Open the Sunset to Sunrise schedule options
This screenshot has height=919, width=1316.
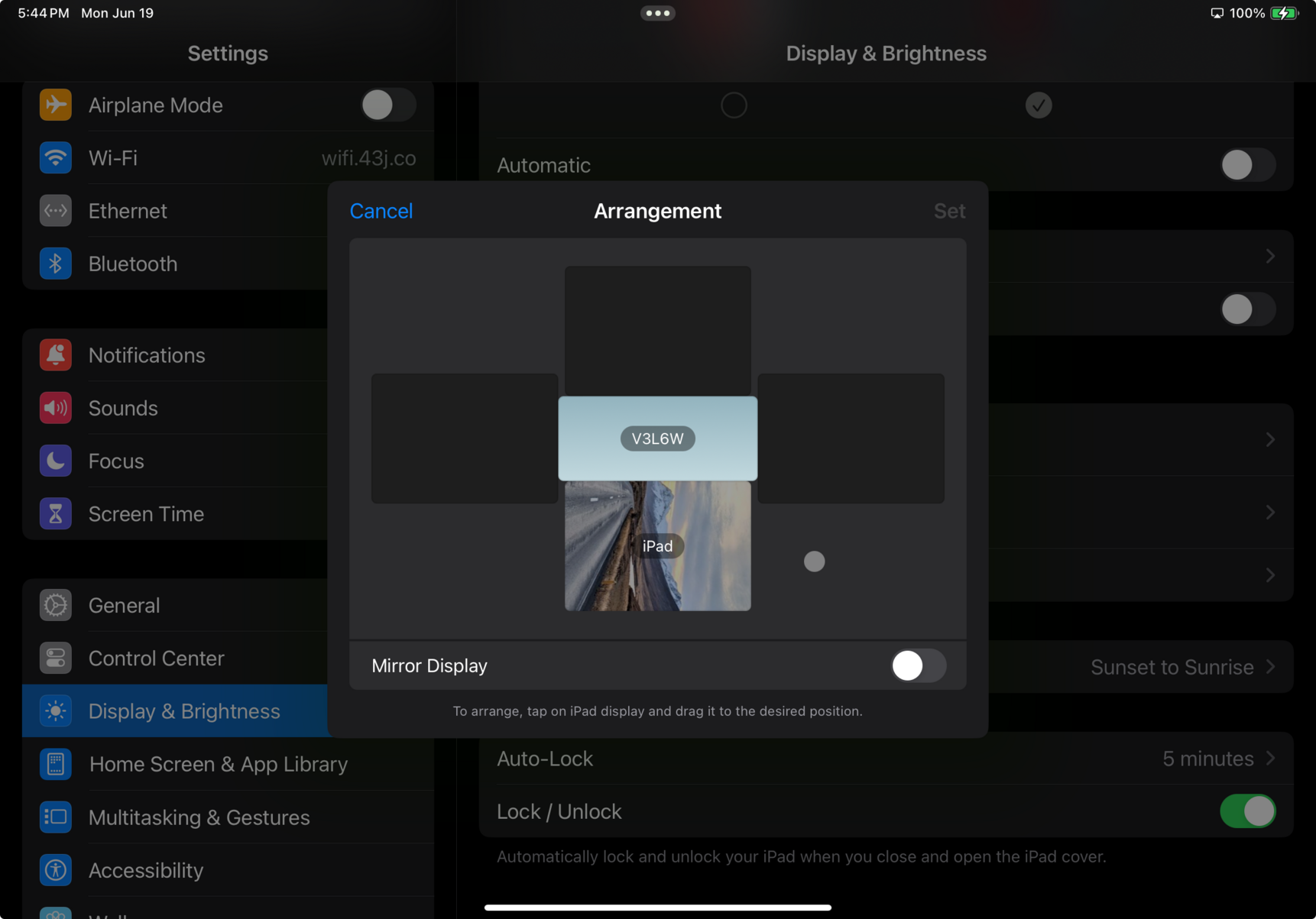coord(1172,666)
